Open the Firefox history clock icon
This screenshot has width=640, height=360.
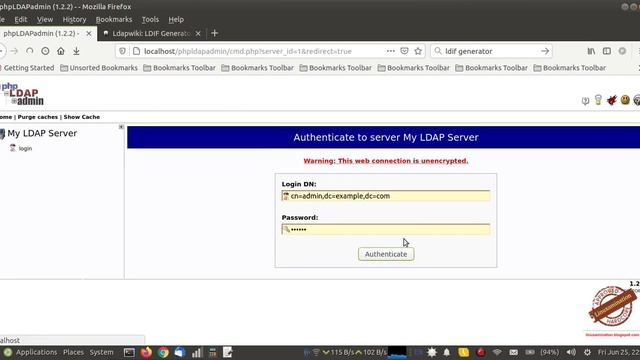pos(45,51)
